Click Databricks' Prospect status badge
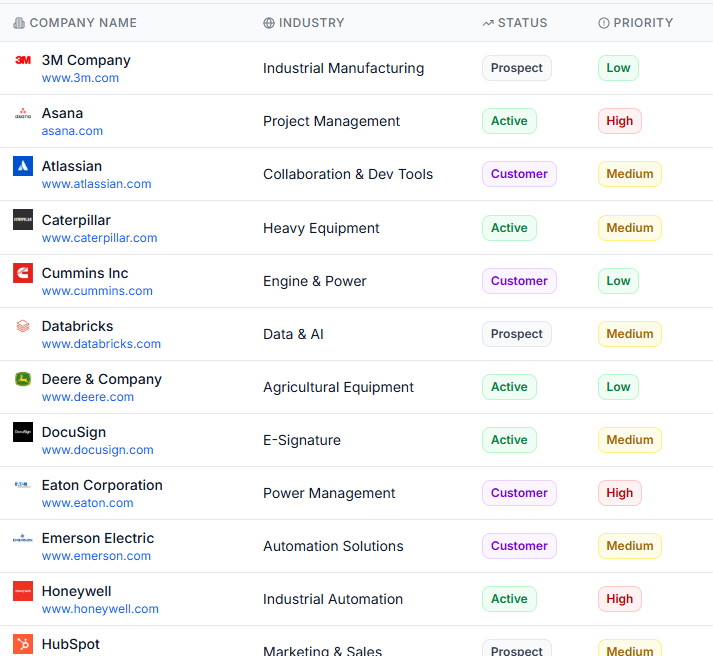The image size is (713, 656). coord(517,334)
